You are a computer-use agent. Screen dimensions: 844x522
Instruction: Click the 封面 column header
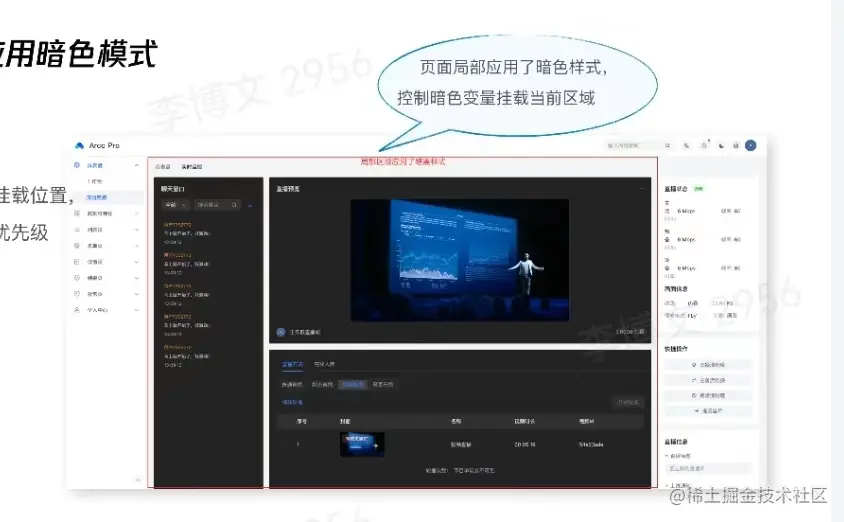click(345, 421)
